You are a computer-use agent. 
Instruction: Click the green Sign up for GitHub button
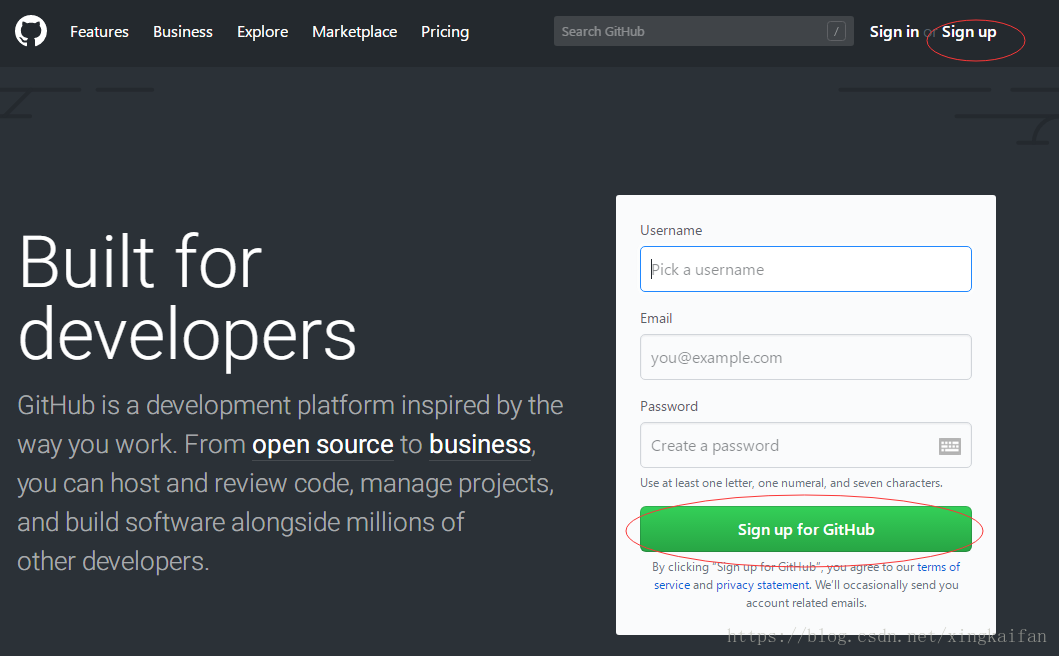point(806,529)
